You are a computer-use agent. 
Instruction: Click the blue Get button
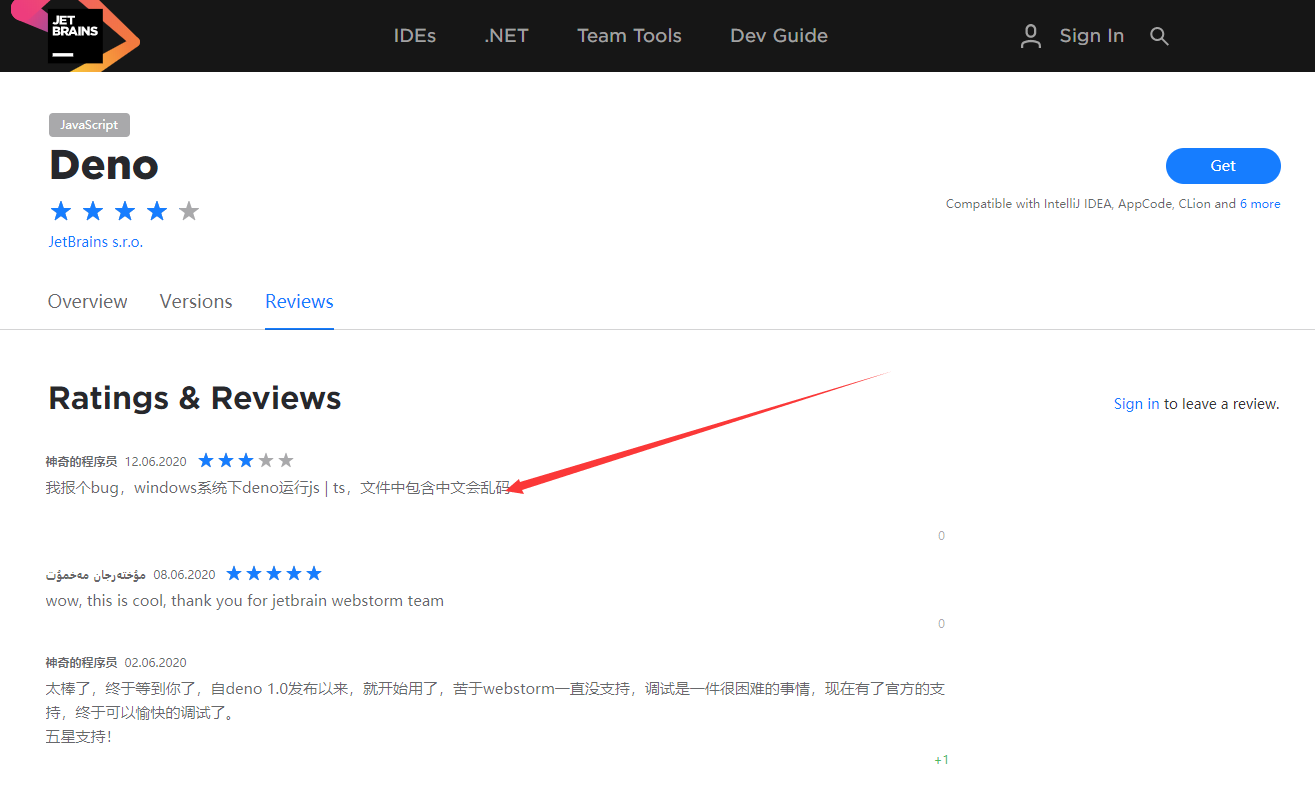[1223, 166]
